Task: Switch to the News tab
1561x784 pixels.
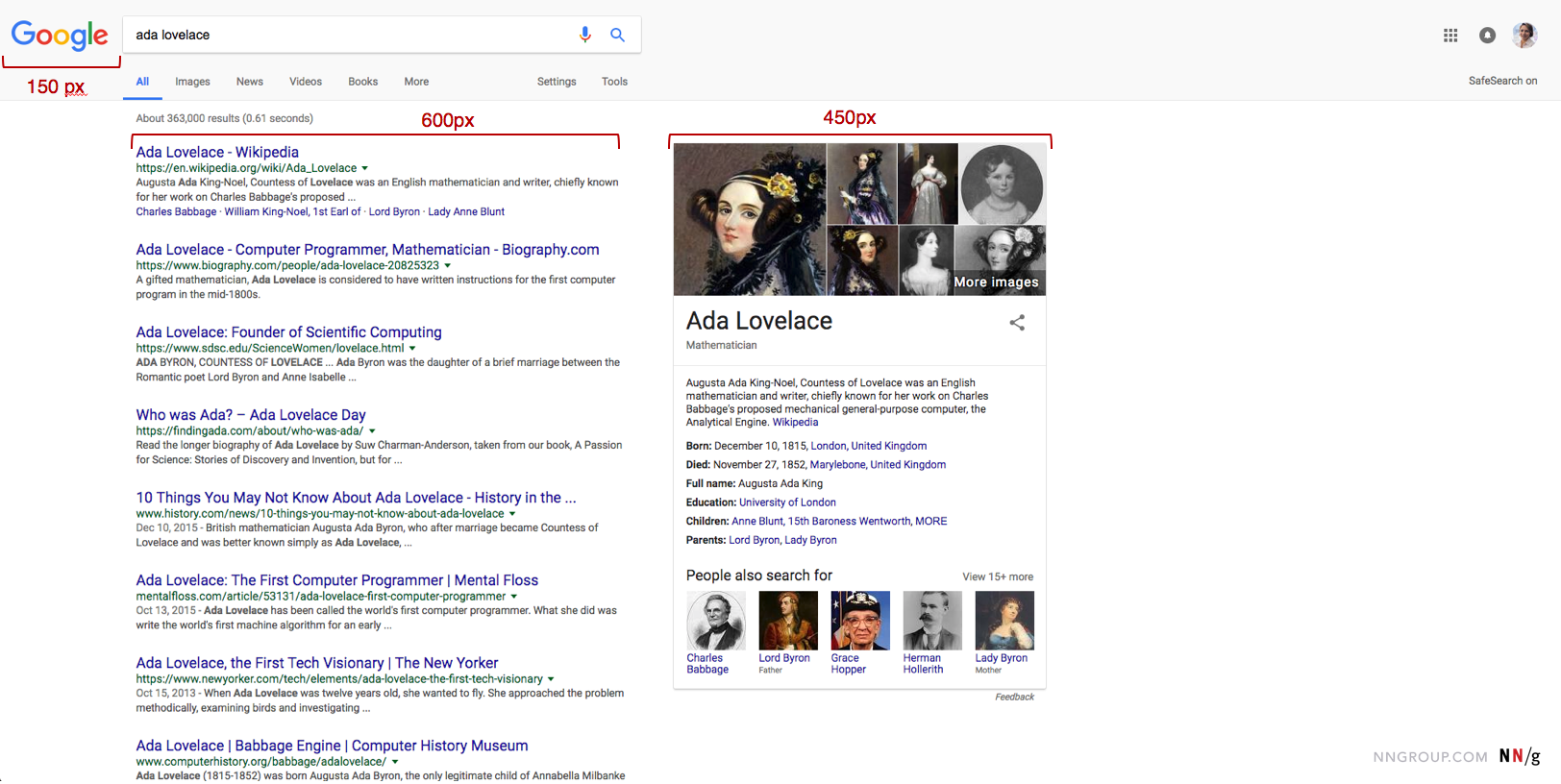Action: point(250,82)
